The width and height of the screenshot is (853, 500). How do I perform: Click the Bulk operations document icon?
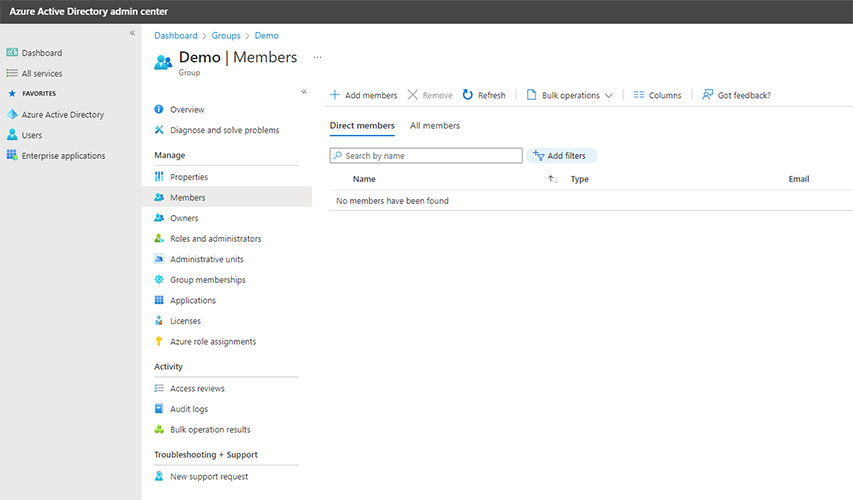[531, 95]
